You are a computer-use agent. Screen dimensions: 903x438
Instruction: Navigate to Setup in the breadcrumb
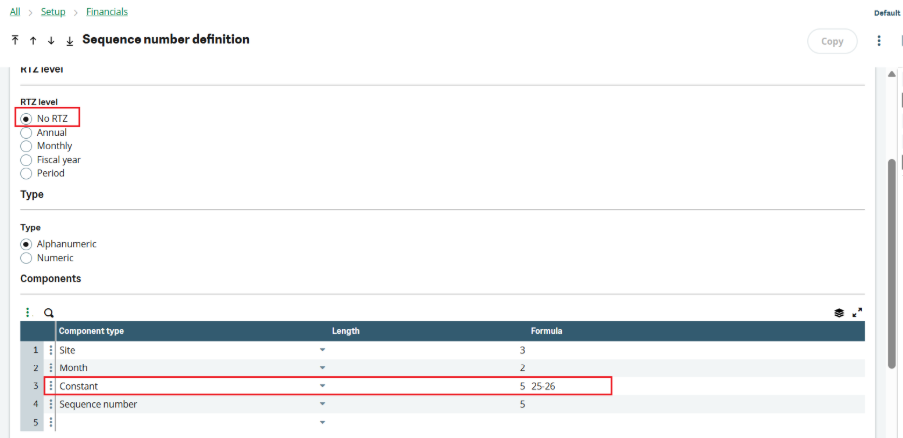(x=53, y=12)
